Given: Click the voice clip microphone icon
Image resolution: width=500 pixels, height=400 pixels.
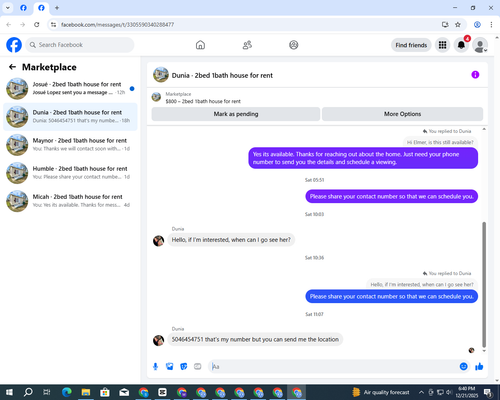Looking at the screenshot, I should tap(155, 367).
